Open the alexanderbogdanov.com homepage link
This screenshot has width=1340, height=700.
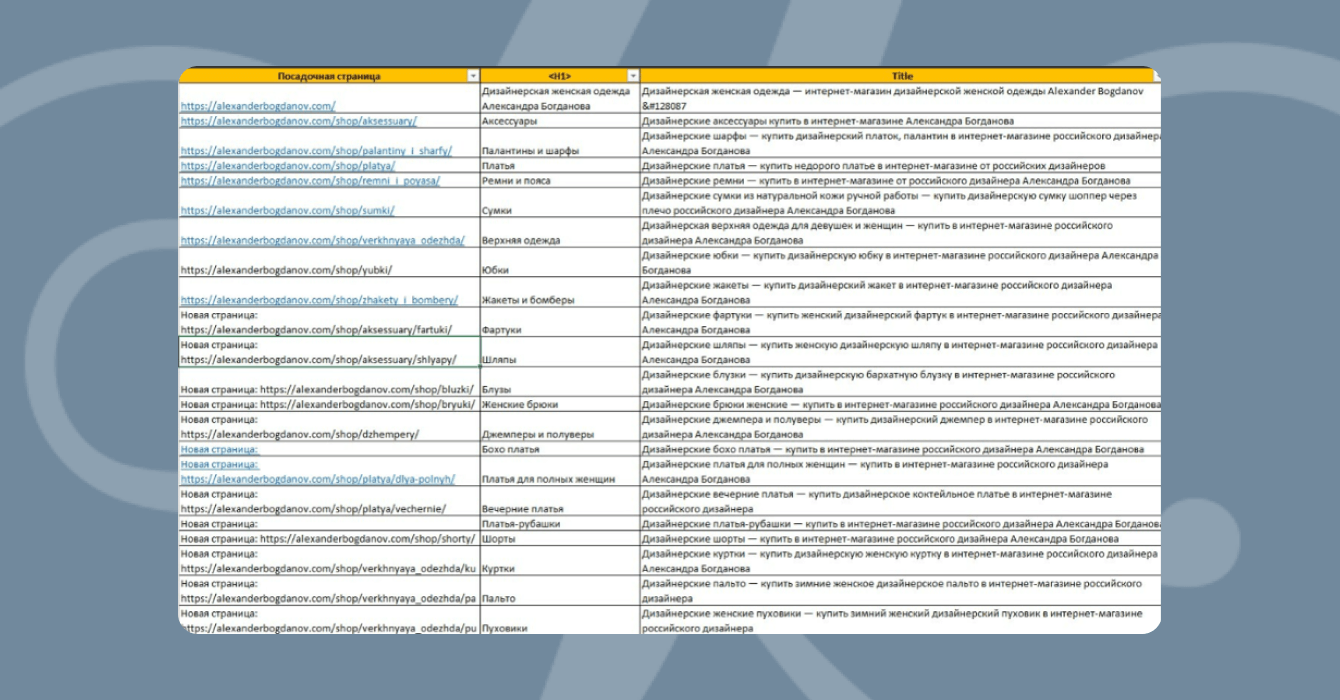point(258,106)
